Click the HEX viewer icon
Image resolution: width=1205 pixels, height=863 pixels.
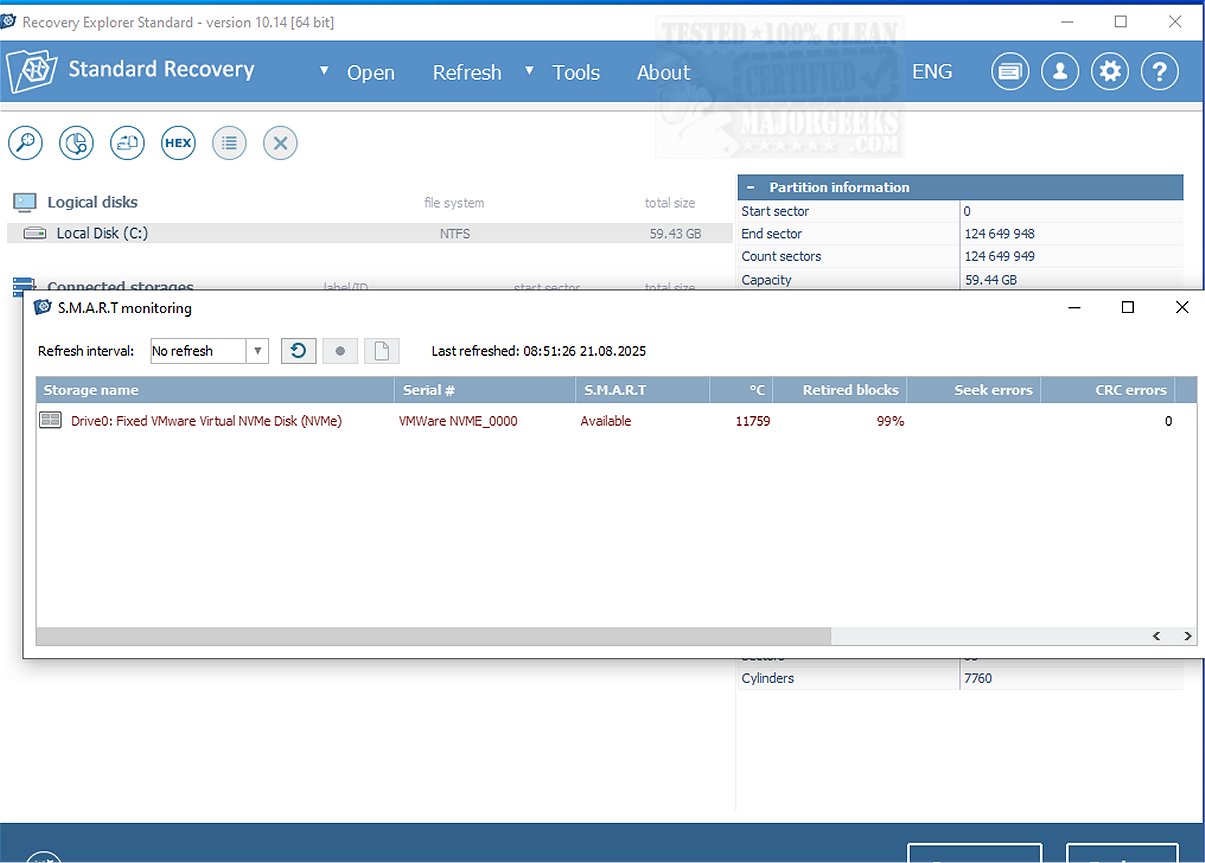click(x=178, y=143)
